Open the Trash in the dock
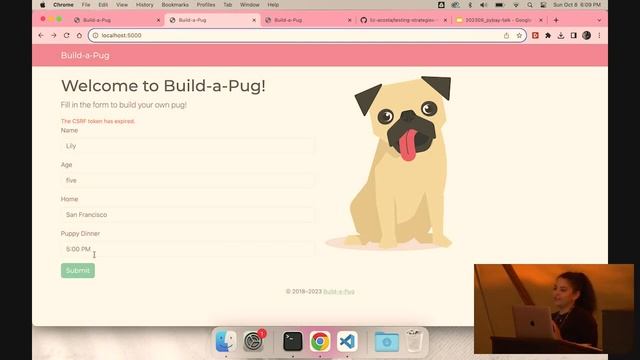640x360 pixels. pyautogui.click(x=414, y=341)
